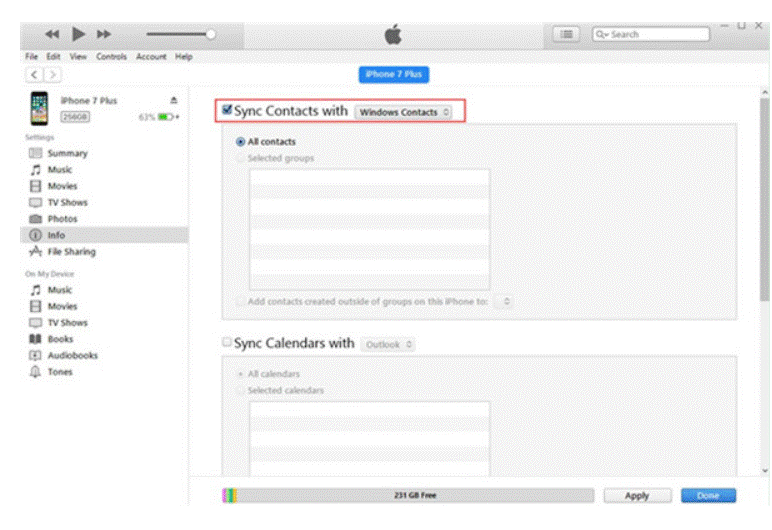Viewport: 772px width, 530px height.
Task: Go forward with the right arrow button
Action: coord(53,75)
